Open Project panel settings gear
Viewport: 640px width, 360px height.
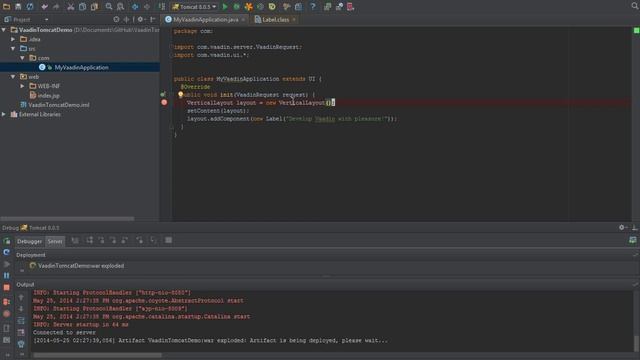coord(141,19)
